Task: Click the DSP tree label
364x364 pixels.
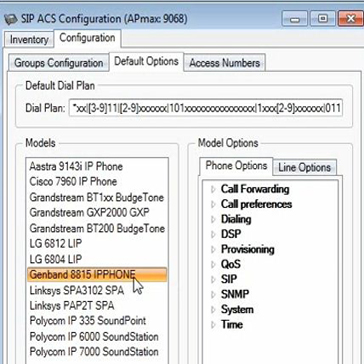Action: pos(231,234)
